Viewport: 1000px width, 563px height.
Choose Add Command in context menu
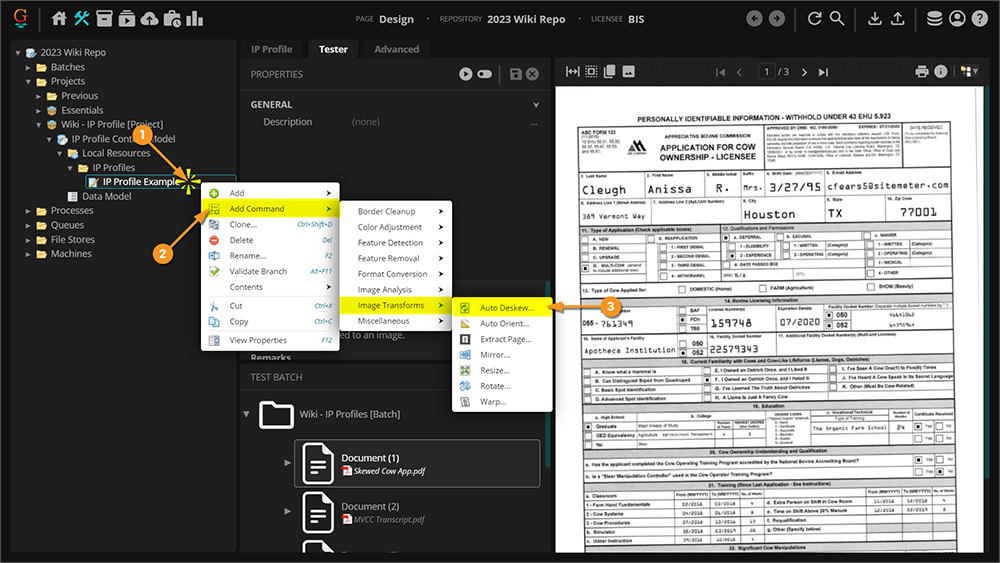[257, 209]
